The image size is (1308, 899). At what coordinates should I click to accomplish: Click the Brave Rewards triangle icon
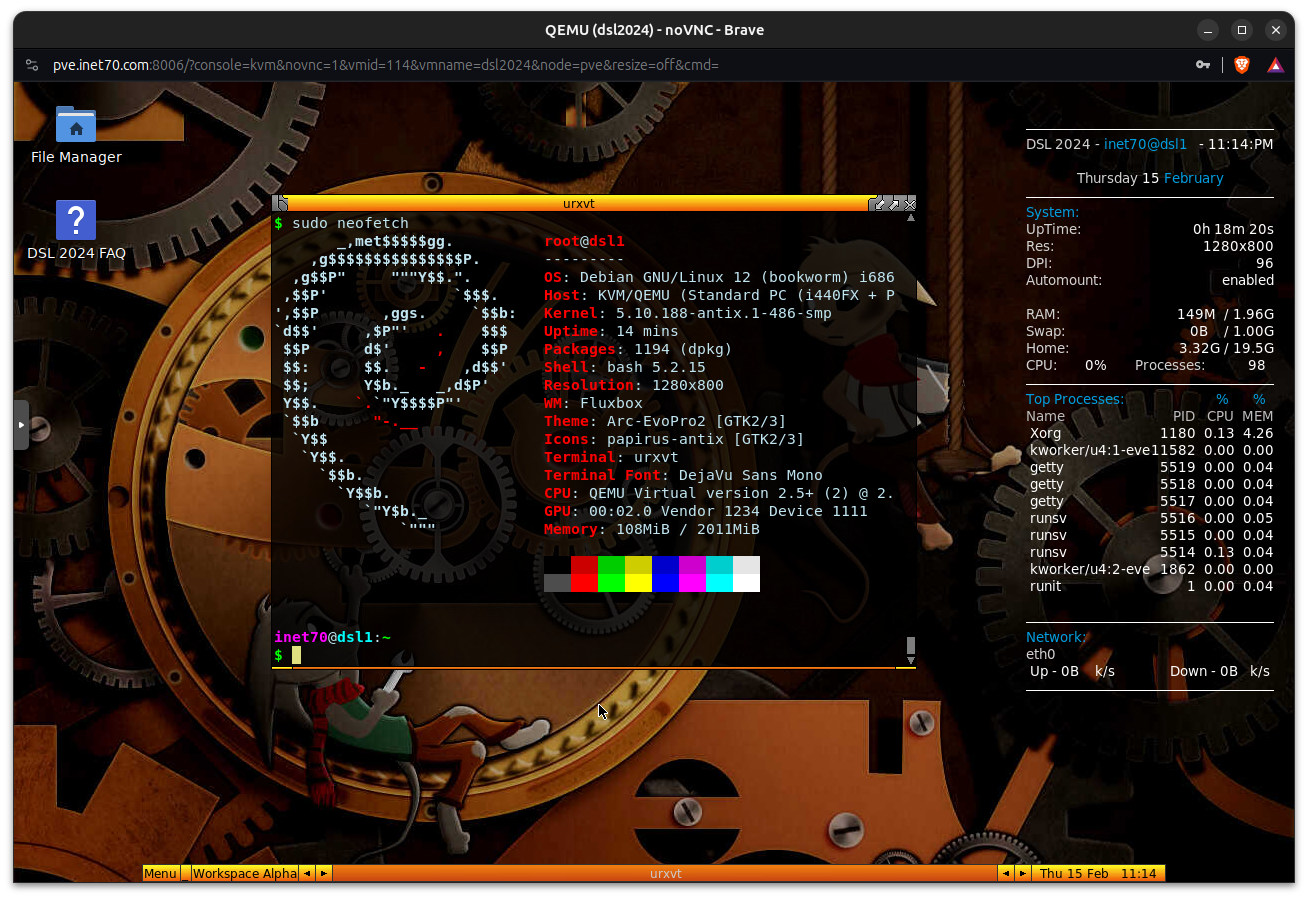tap(1276, 65)
